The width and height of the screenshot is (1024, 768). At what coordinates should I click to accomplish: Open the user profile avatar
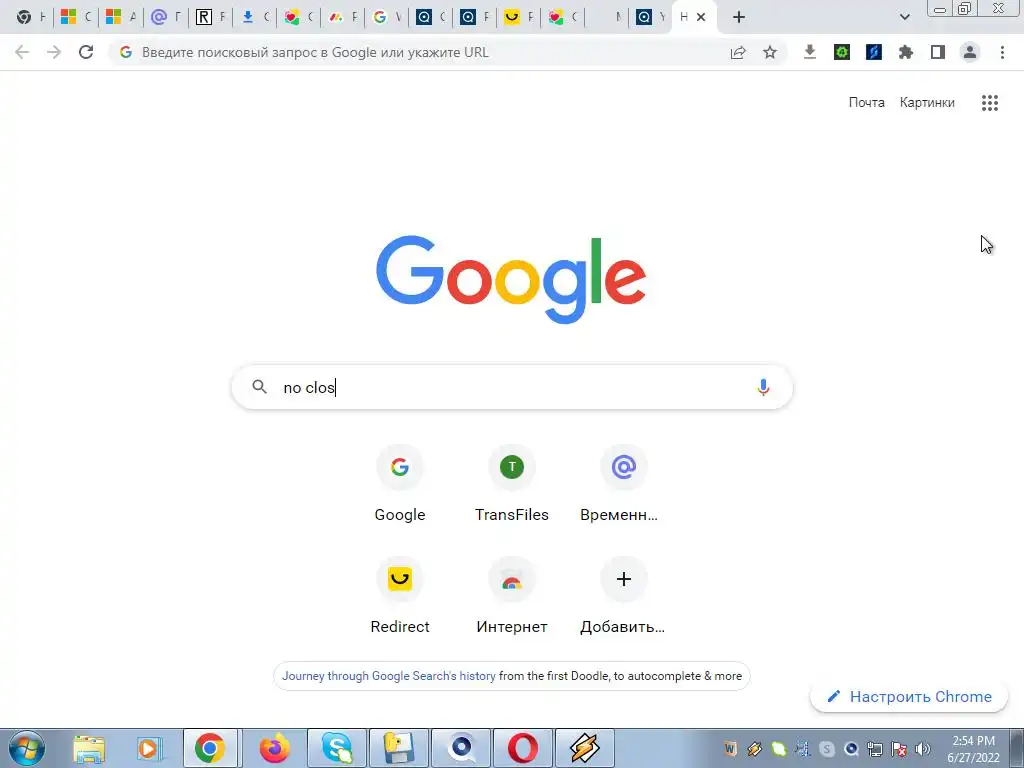click(x=970, y=52)
